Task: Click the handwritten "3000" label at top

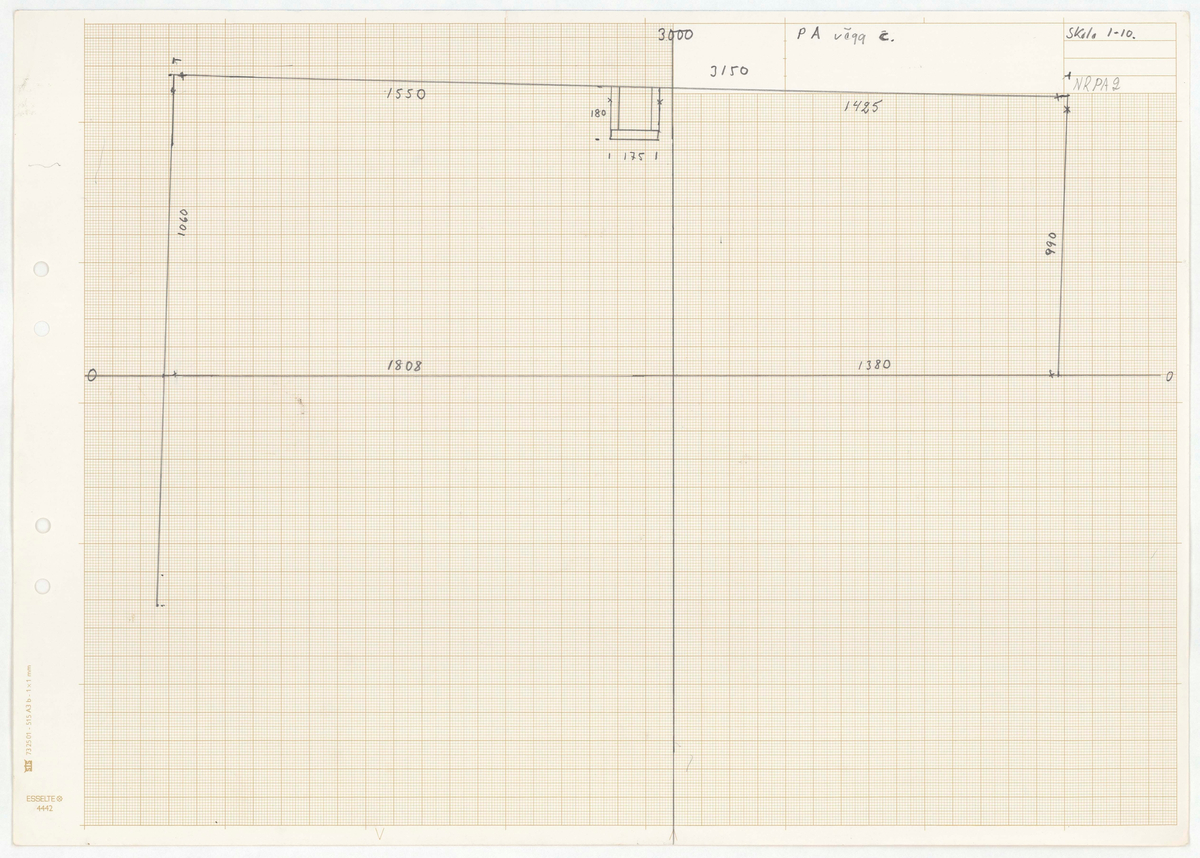Action: coord(676,35)
